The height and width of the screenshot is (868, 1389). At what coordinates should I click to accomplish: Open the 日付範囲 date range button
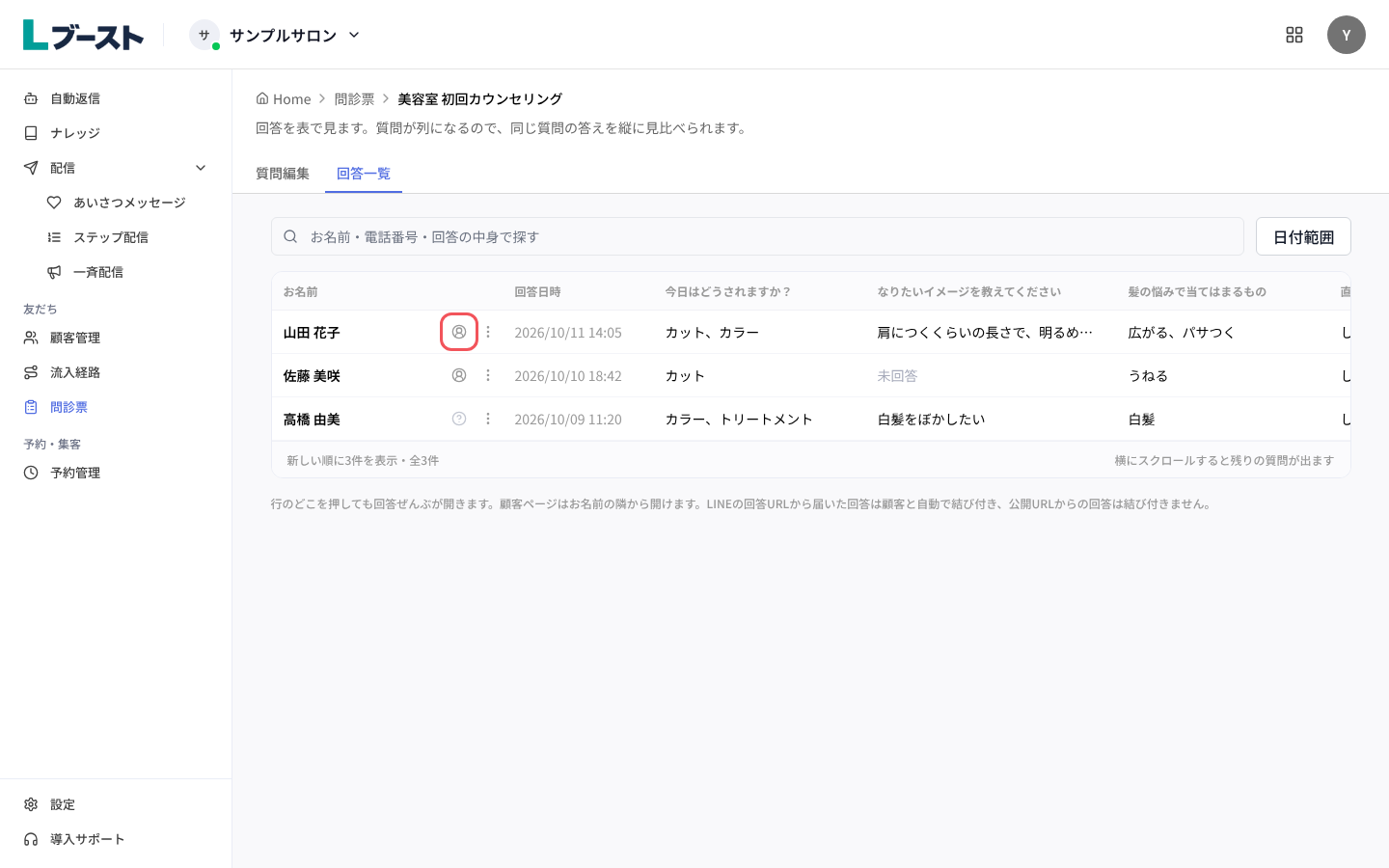(x=1303, y=236)
